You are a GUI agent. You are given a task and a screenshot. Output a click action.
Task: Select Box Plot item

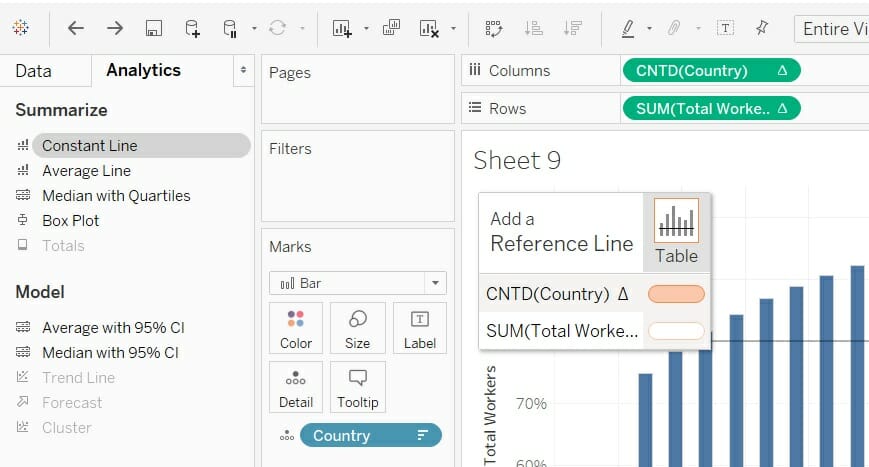tap(70, 220)
